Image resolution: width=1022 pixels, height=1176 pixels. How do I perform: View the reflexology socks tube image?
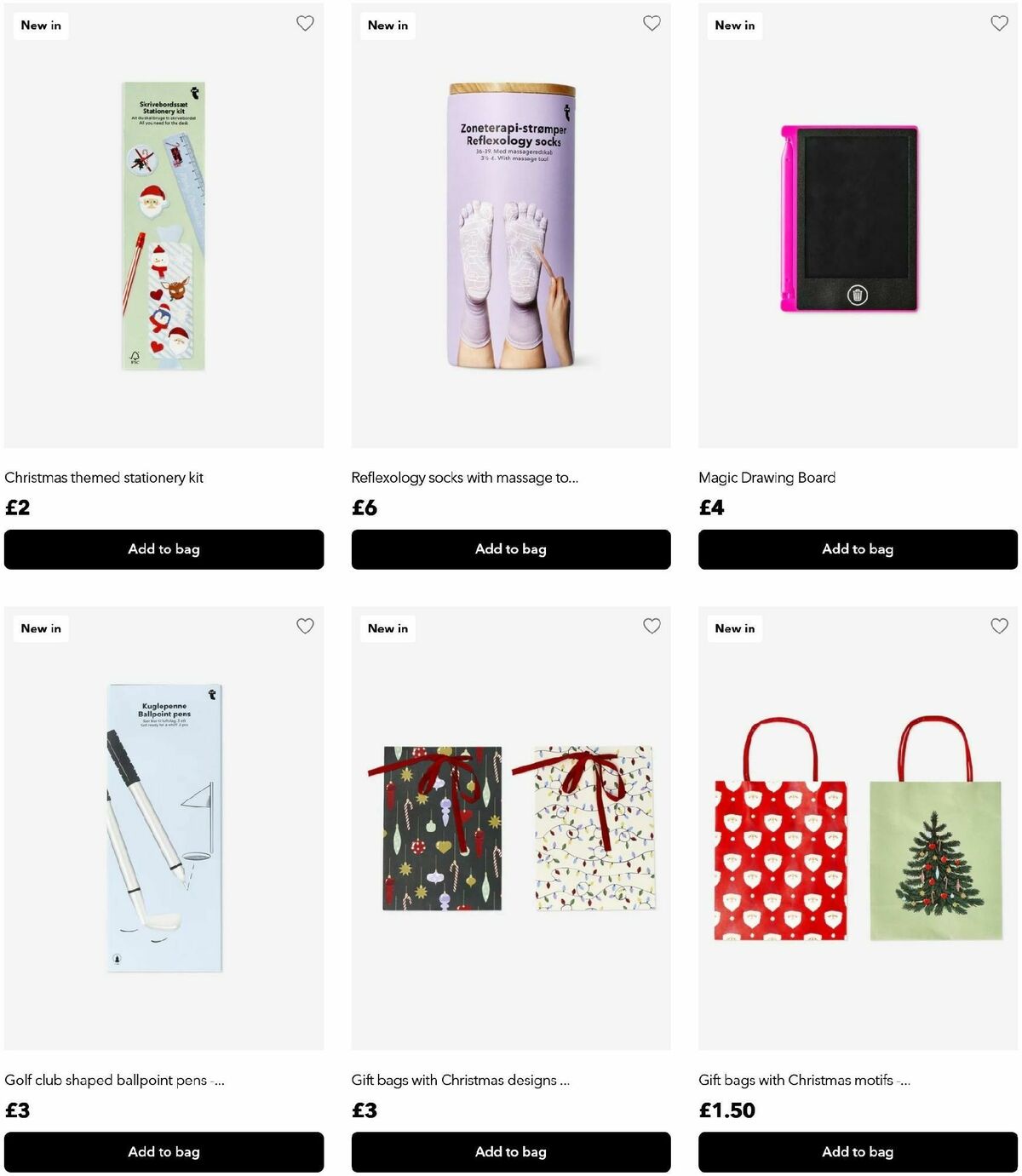pos(511,226)
